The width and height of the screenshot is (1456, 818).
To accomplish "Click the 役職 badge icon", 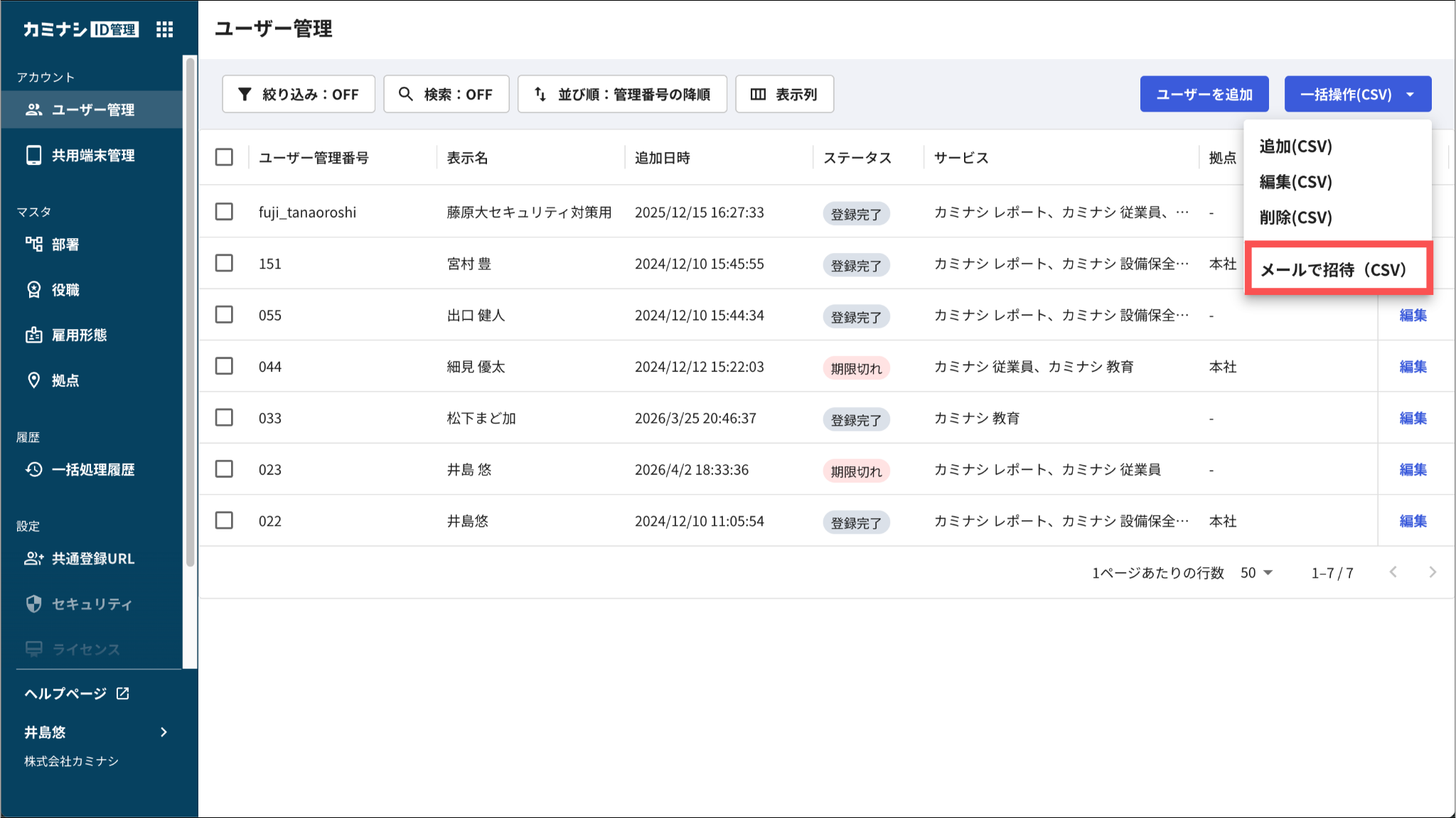I will pyautogui.click(x=33, y=289).
